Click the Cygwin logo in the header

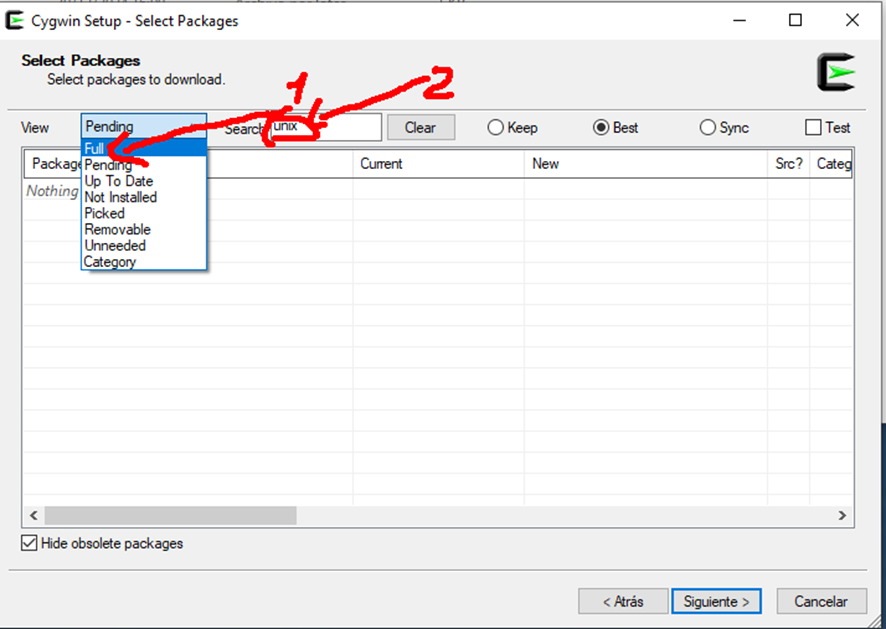[835, 73]
